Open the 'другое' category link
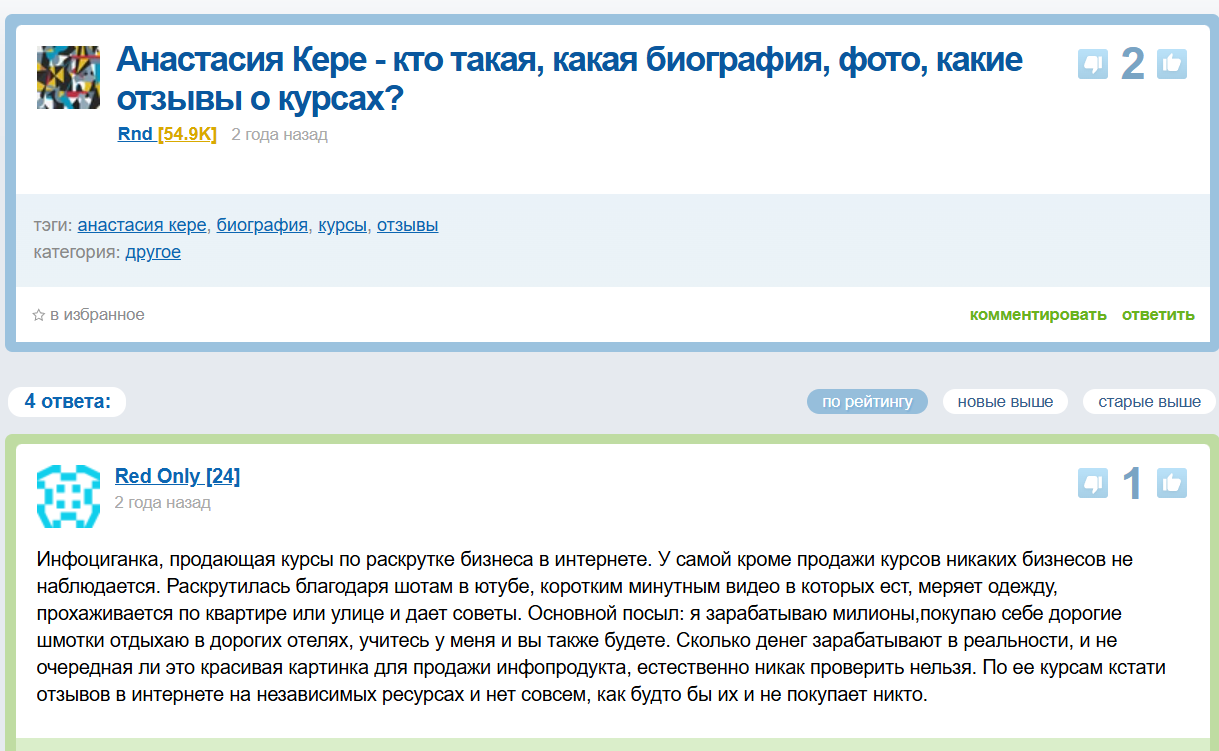This screenshot has height=751, width=1219. (x=153, y=252)
